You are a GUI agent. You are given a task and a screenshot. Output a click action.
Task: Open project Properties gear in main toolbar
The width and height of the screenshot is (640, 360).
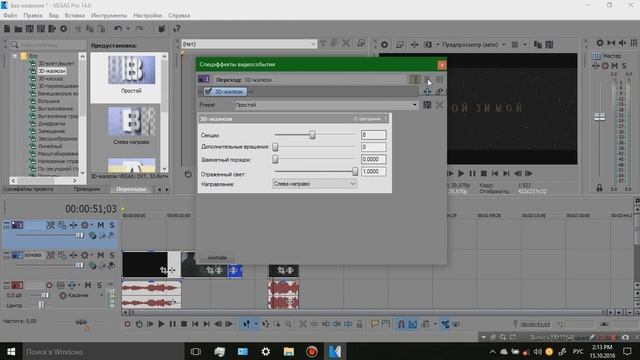pos(63,29)
